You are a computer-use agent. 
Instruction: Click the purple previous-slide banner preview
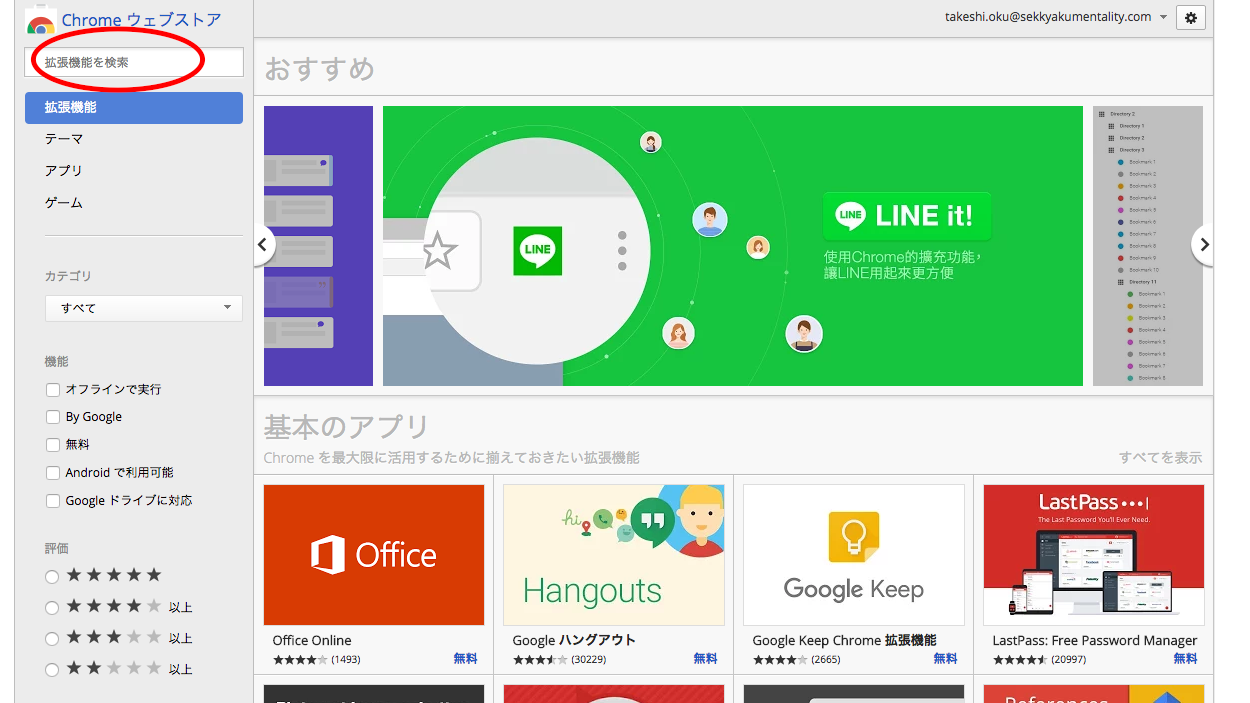[x=318, y=246]
